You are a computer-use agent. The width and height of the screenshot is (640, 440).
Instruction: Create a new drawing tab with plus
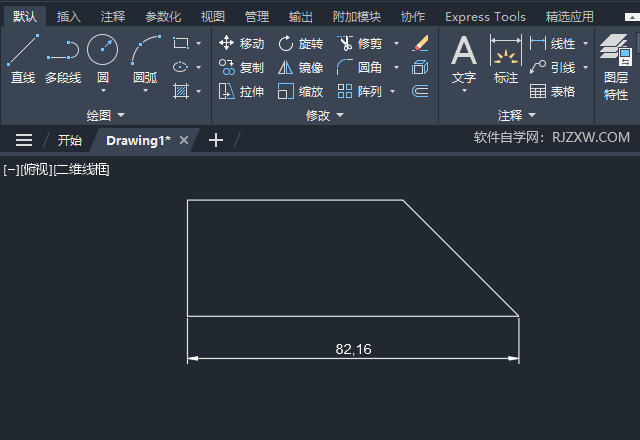point(216,140)
